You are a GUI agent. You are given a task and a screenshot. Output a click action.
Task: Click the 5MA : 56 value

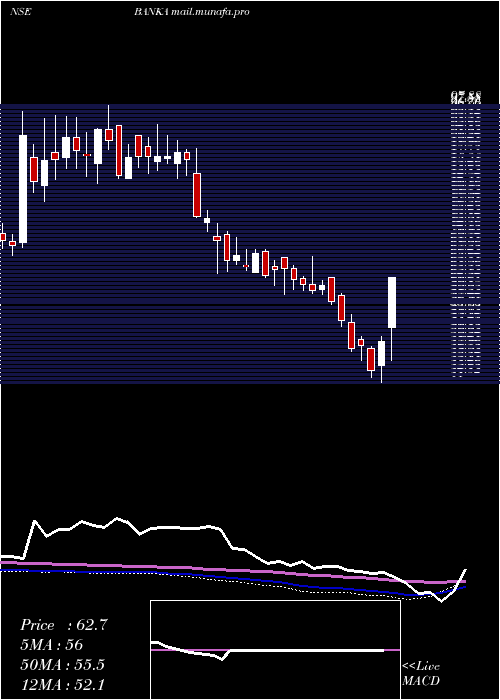(51, 645)
